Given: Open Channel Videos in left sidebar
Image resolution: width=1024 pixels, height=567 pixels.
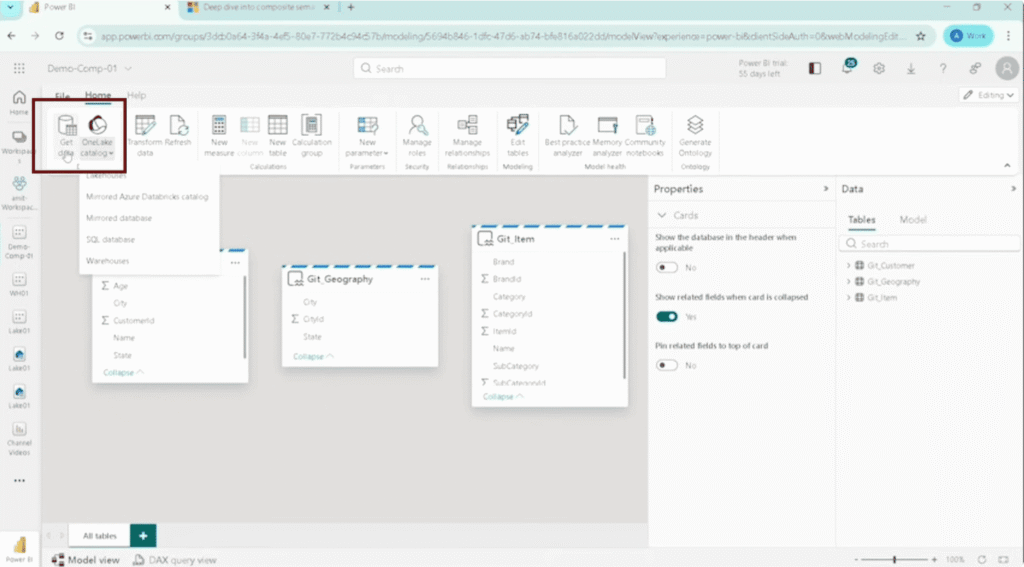Looking at the screenshot, I should tap(19, 438).
